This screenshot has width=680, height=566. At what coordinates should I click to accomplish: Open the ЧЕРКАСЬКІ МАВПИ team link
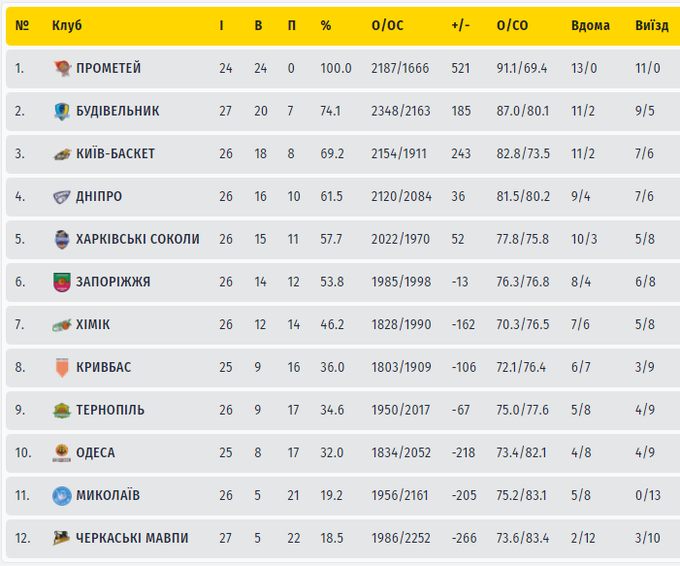pos(132,538)
